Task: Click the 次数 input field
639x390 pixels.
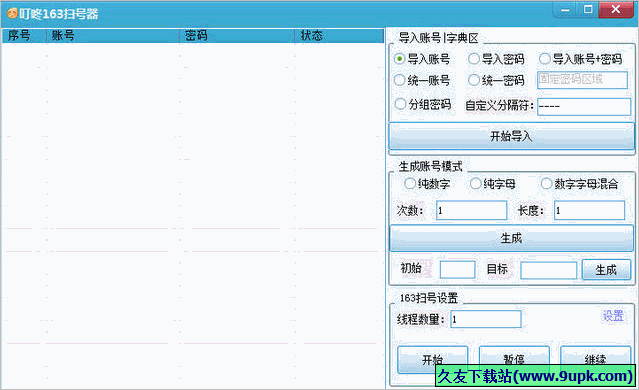Action: point(472,210)
